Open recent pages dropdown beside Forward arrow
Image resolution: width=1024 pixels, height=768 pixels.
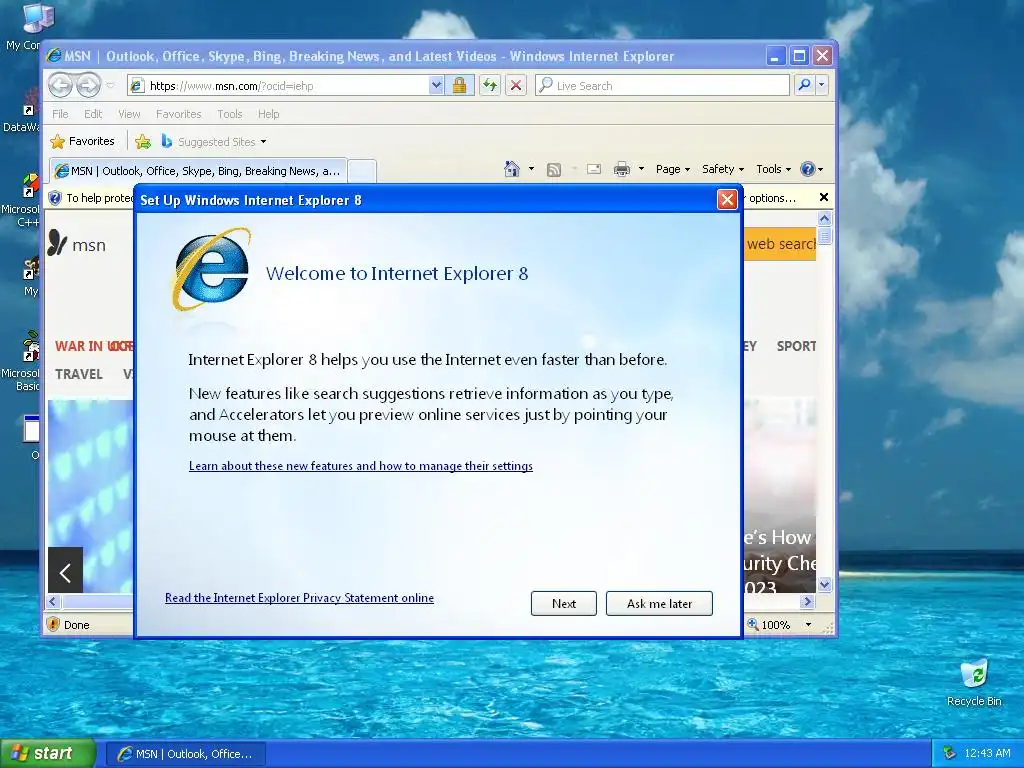click(110, 86)
